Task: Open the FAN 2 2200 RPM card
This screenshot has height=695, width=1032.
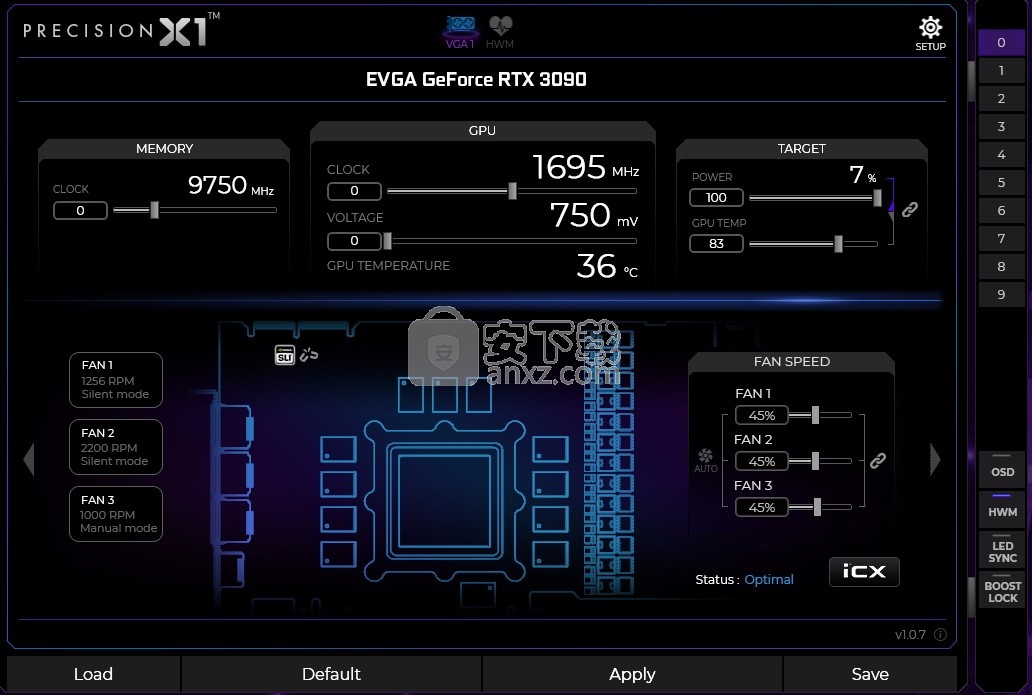Action: point(116,447)
